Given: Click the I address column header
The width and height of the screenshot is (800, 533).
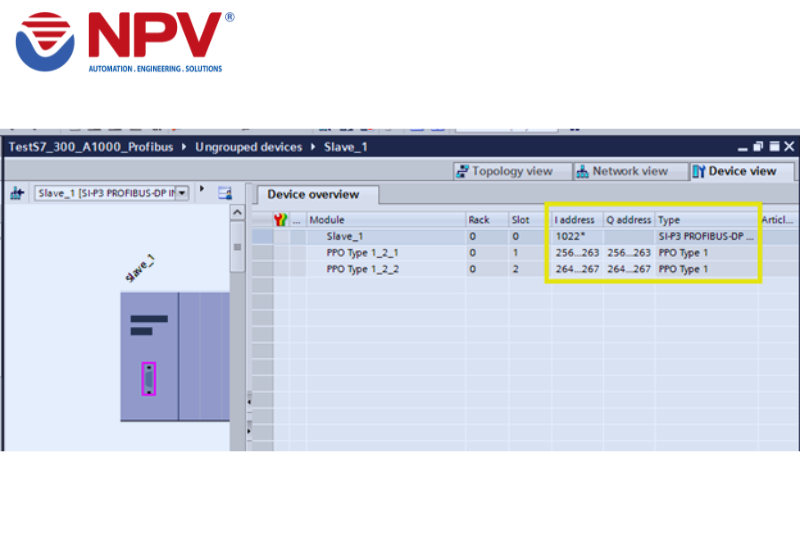Looking at the screenshot, I should 575,219.
